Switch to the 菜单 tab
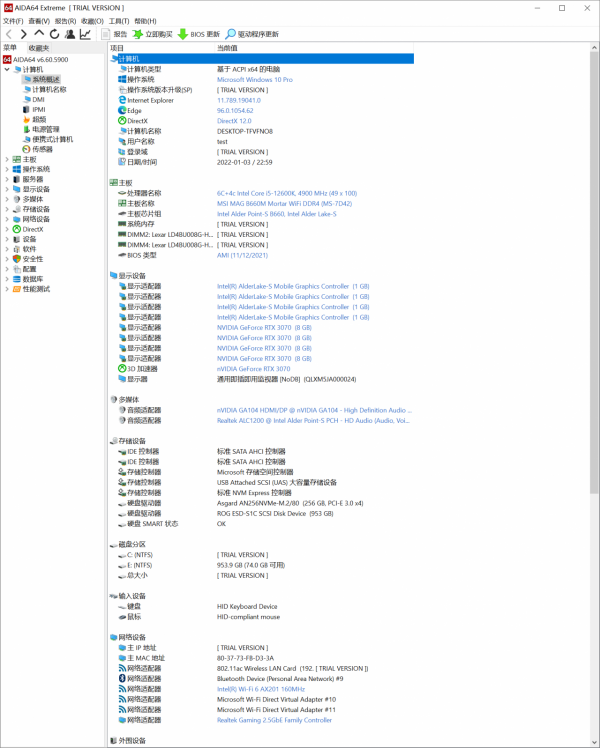Image resolution: width=600 pixels, height=748 pixels. tap(10, 48)
